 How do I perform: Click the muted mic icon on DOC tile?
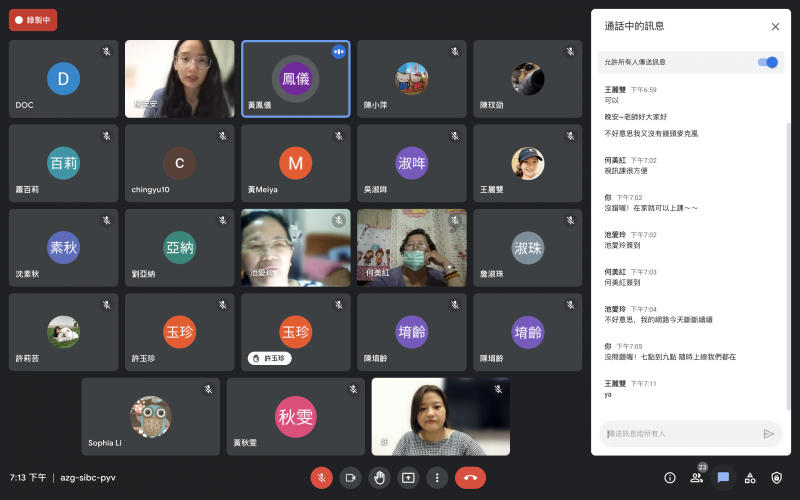(107, 52)
